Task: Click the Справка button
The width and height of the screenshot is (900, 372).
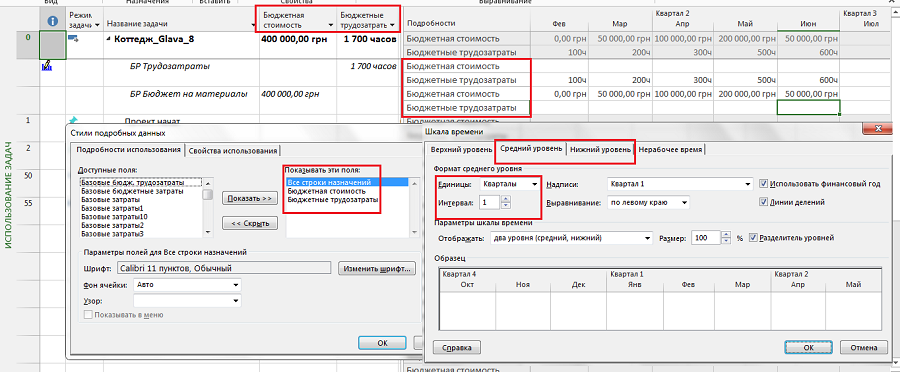Action: (x=457, y=347)
